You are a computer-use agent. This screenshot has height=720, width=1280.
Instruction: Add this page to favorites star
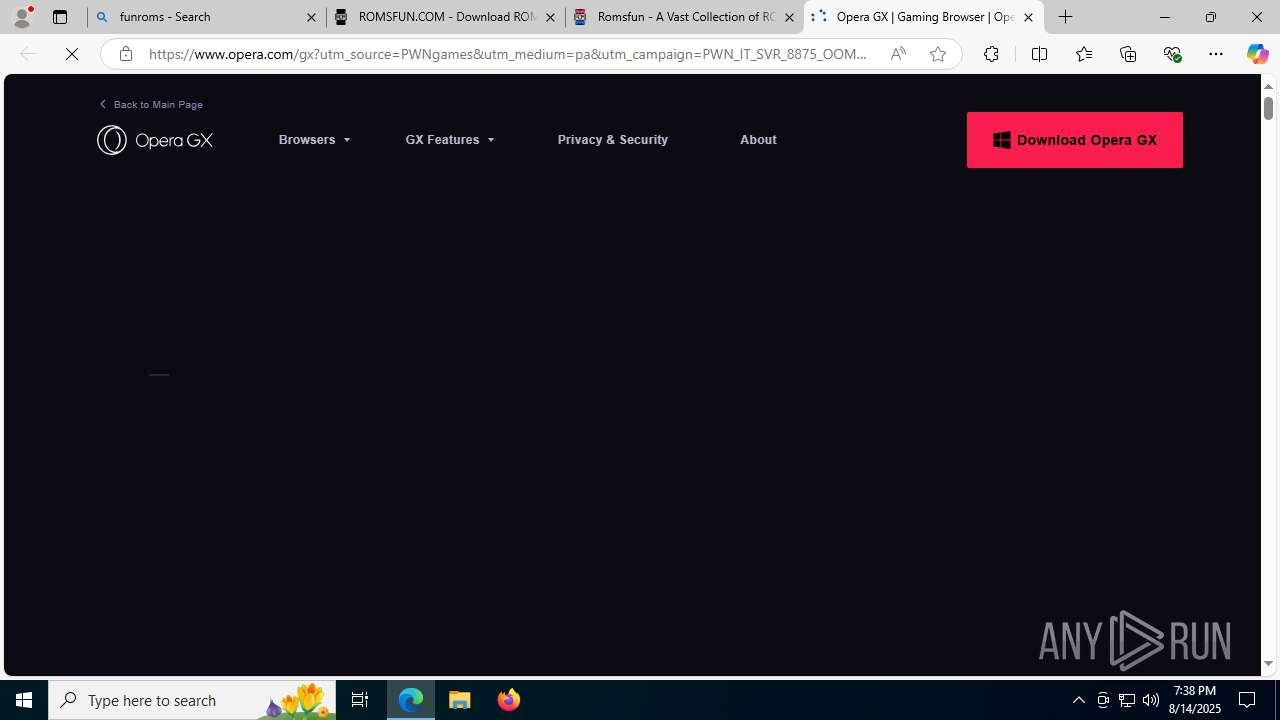point(937,54)
